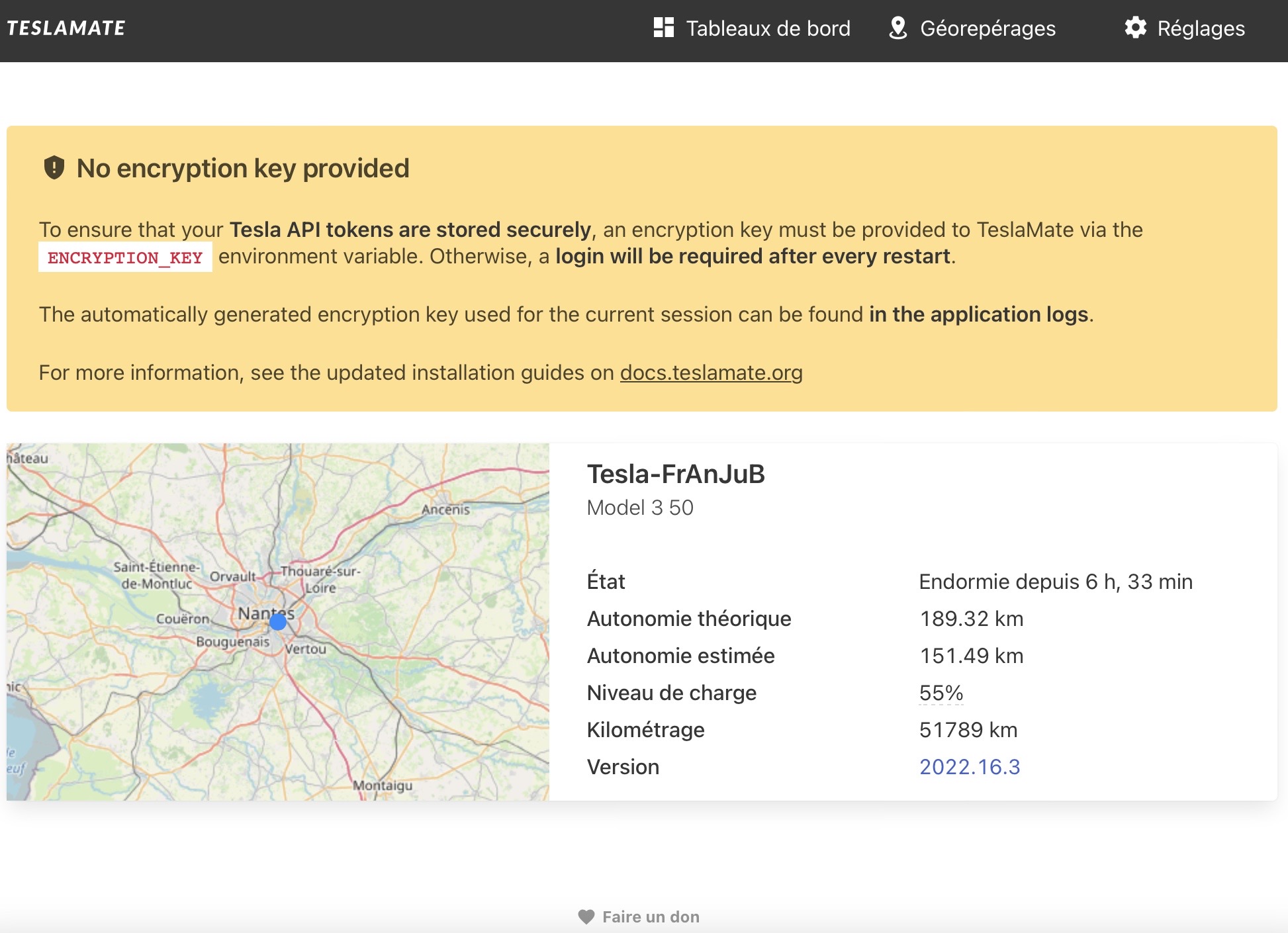The width and height of the screenshot is (1288, 933).
Task: Click the geofence location pin icon
Action: click(897, 28)
